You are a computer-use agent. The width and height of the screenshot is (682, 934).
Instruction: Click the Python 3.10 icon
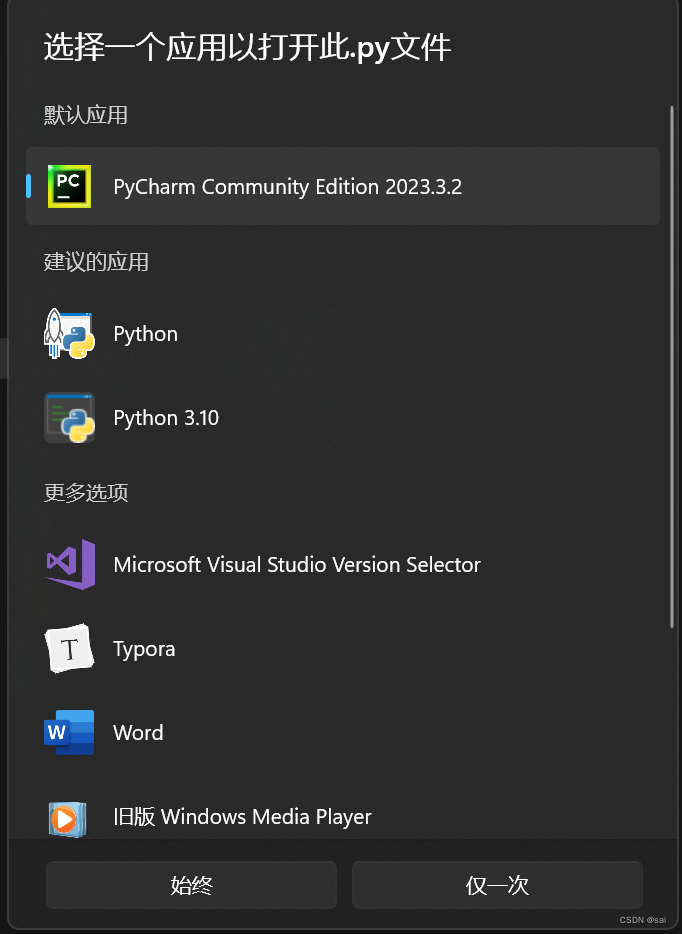[70, 418]
